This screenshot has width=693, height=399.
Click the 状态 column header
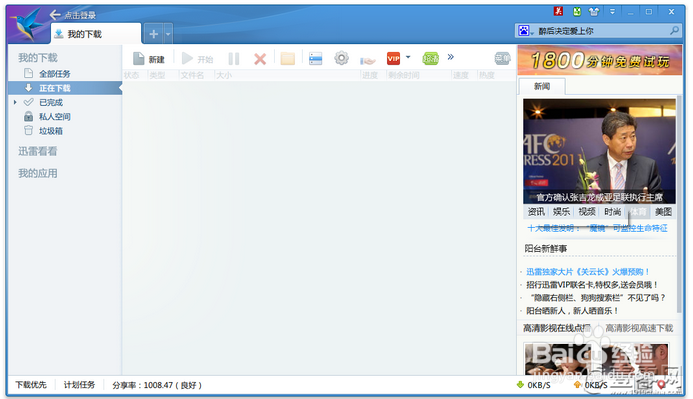click(131, 75)
